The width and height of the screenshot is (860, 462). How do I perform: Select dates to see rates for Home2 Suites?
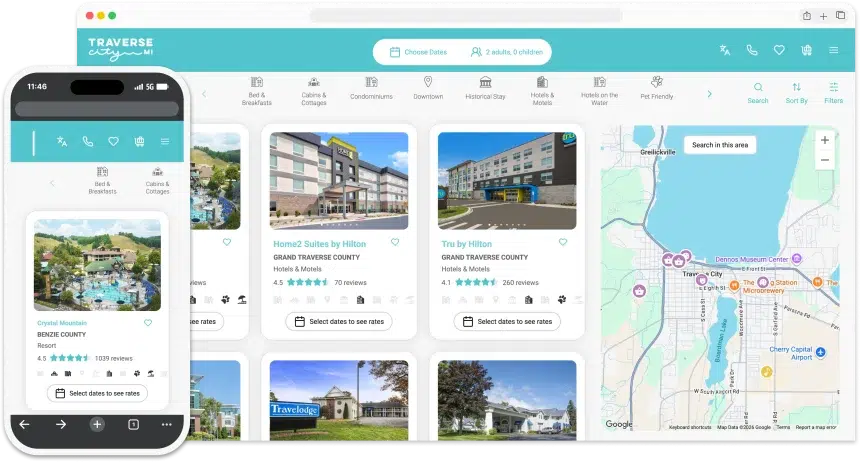(339, 322)
